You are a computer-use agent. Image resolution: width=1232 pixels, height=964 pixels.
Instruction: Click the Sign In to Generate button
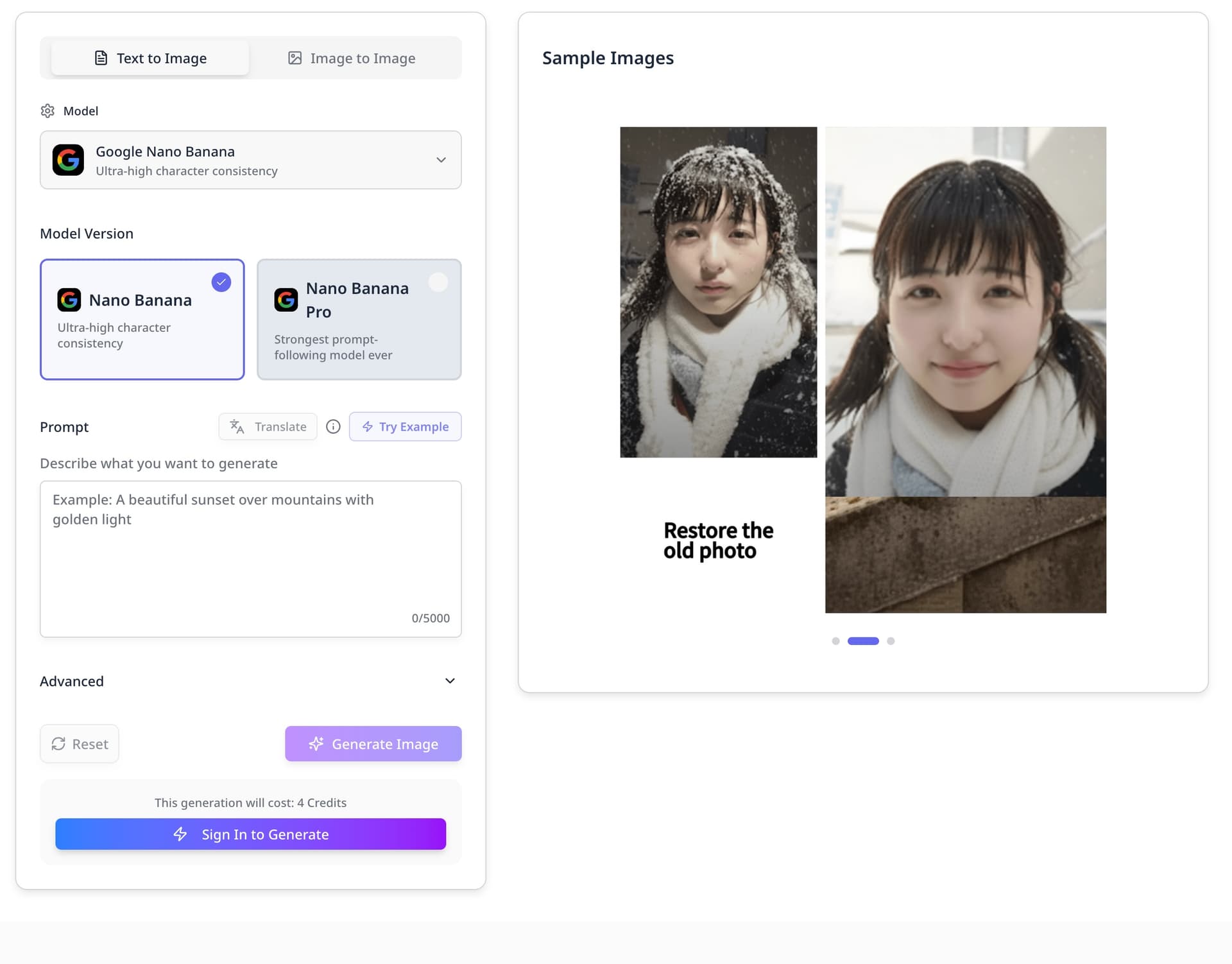[x=250, y=834]
